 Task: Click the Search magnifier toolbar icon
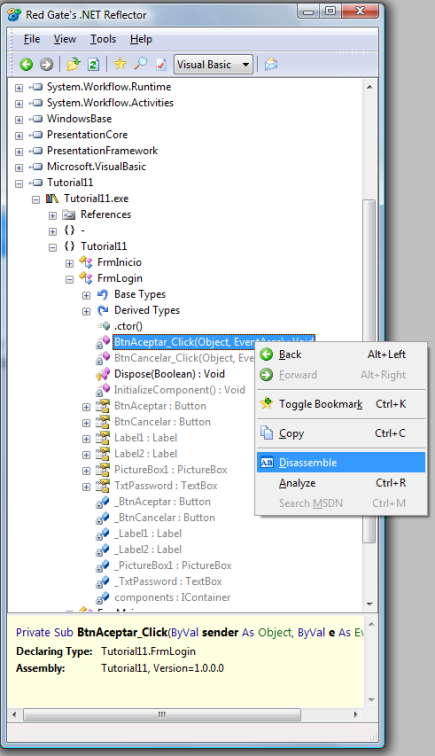[x=140, y=64]
